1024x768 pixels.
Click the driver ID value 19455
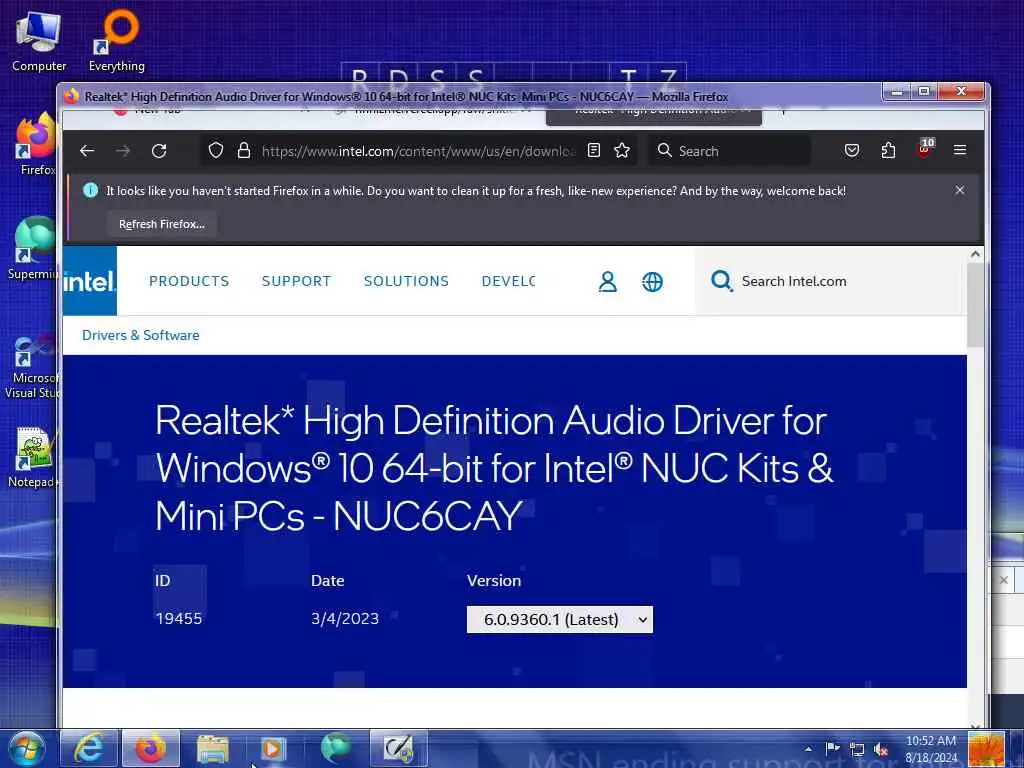(x=179, y=618)
